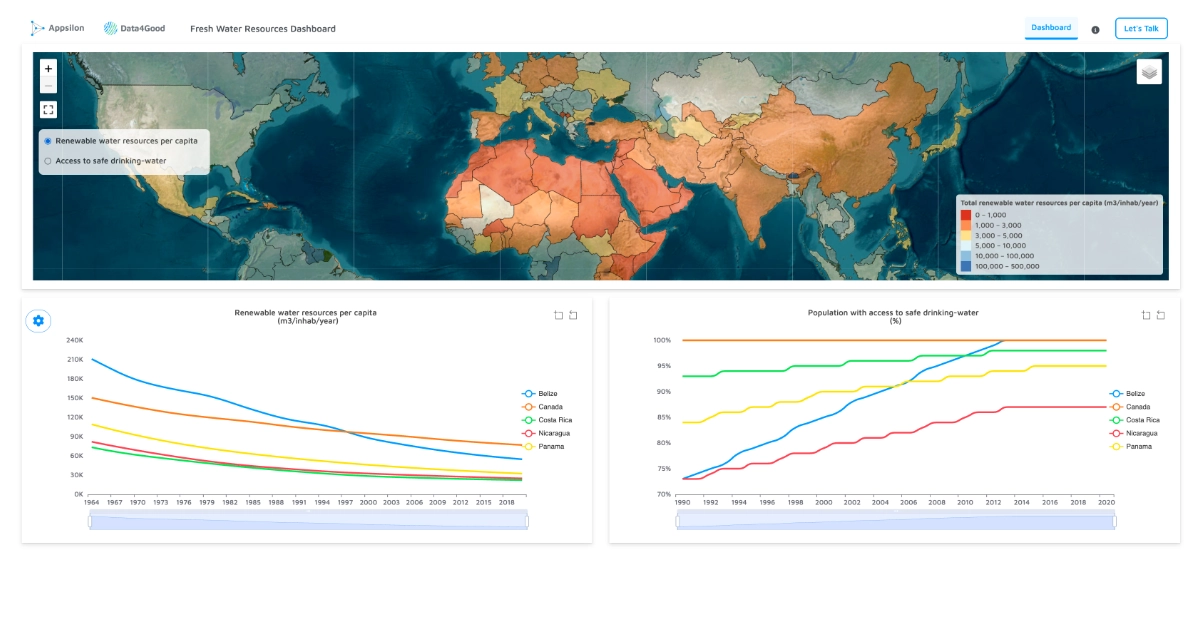Open the Appsilon logo link
Viewport: 1200px width, 621px height.
(x=57, y=27)
